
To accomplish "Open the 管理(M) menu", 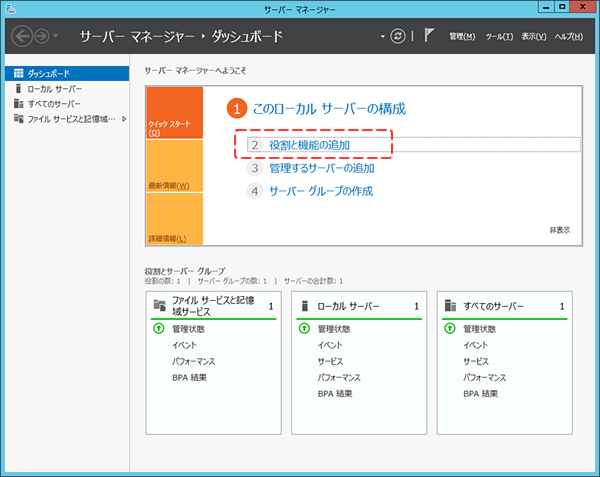I will [x=462, y=36].
